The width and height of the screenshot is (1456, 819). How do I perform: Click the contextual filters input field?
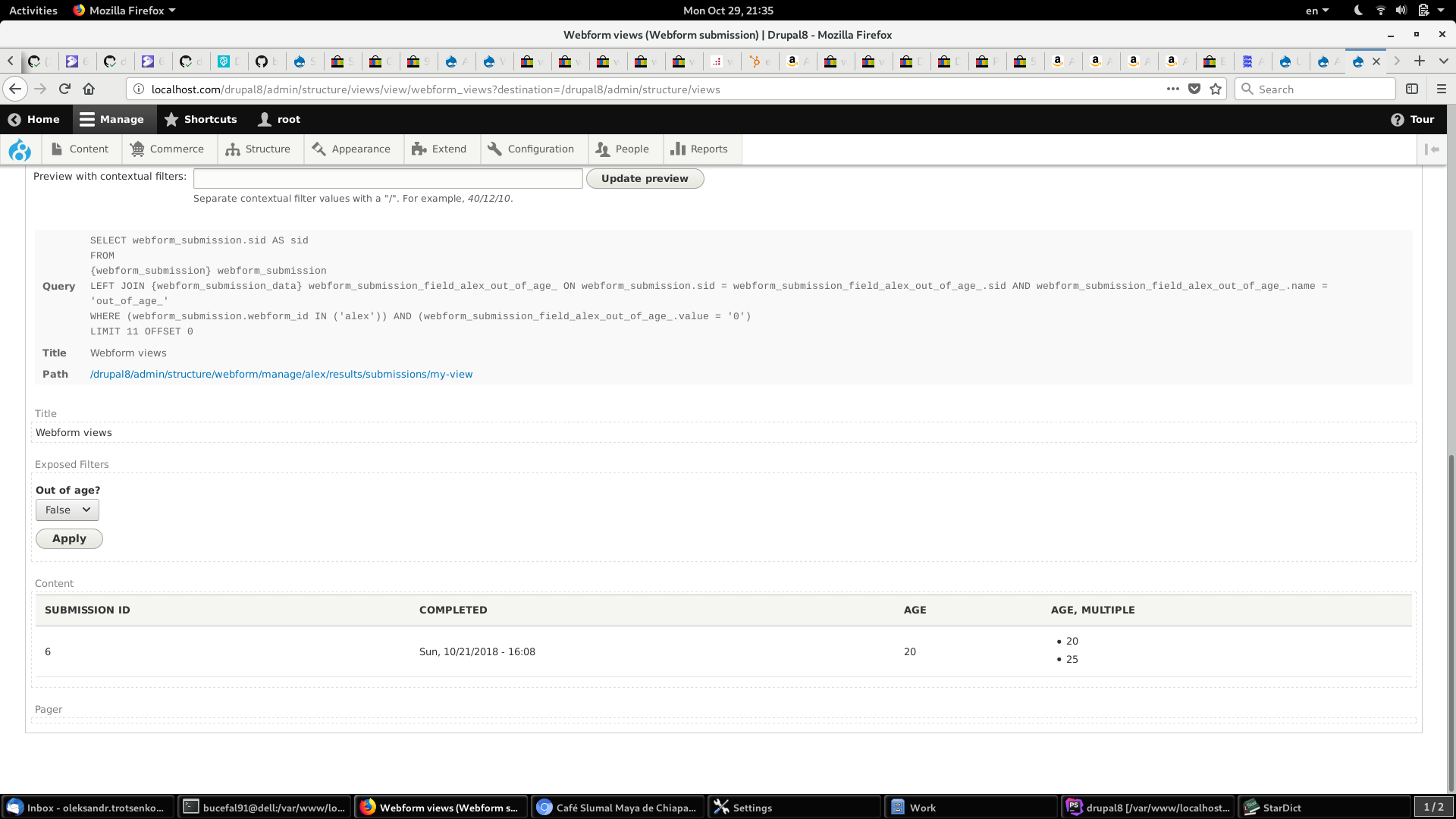388,178
